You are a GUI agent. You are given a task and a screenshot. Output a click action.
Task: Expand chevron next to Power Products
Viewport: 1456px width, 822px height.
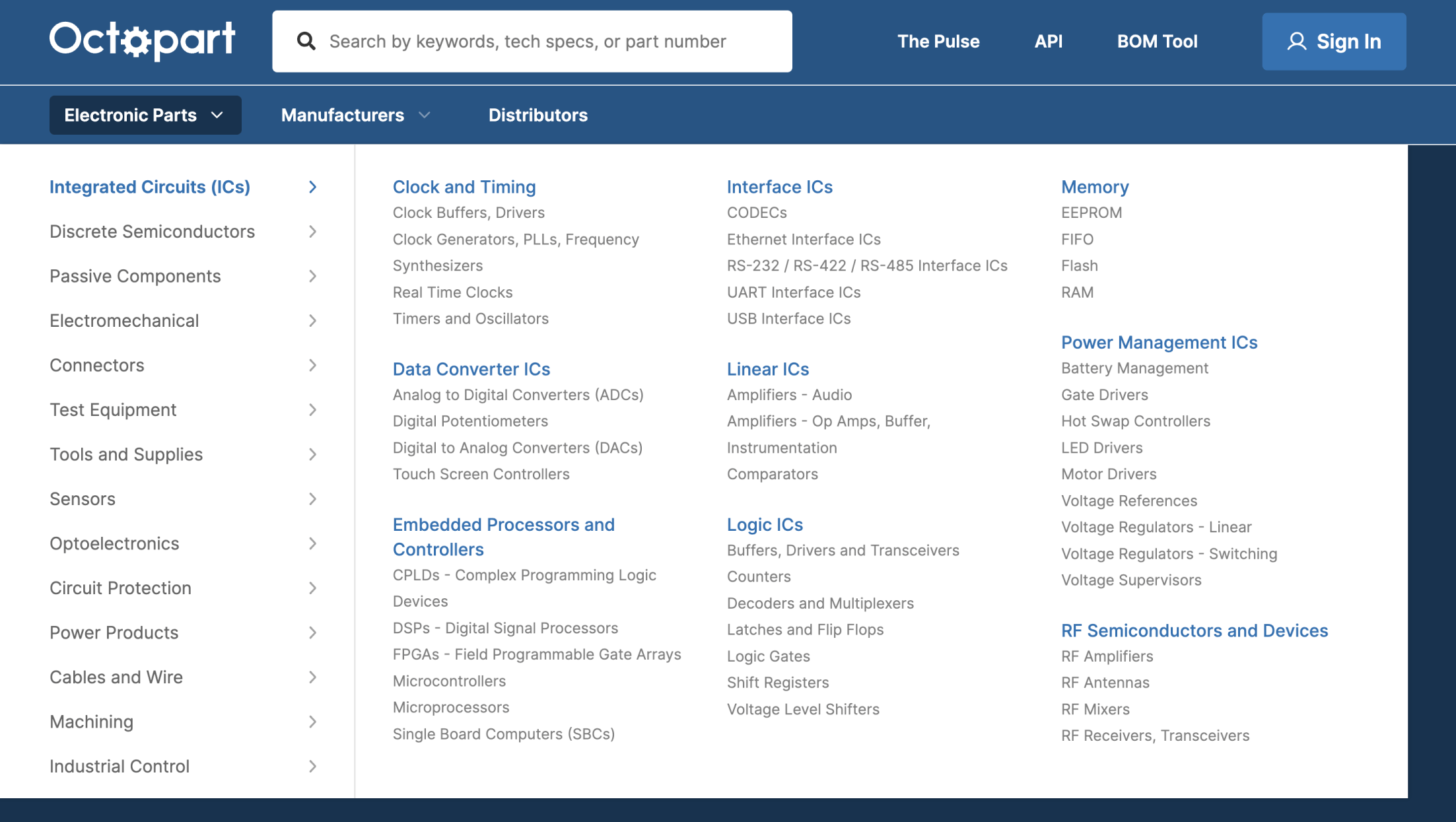[313, 633]
